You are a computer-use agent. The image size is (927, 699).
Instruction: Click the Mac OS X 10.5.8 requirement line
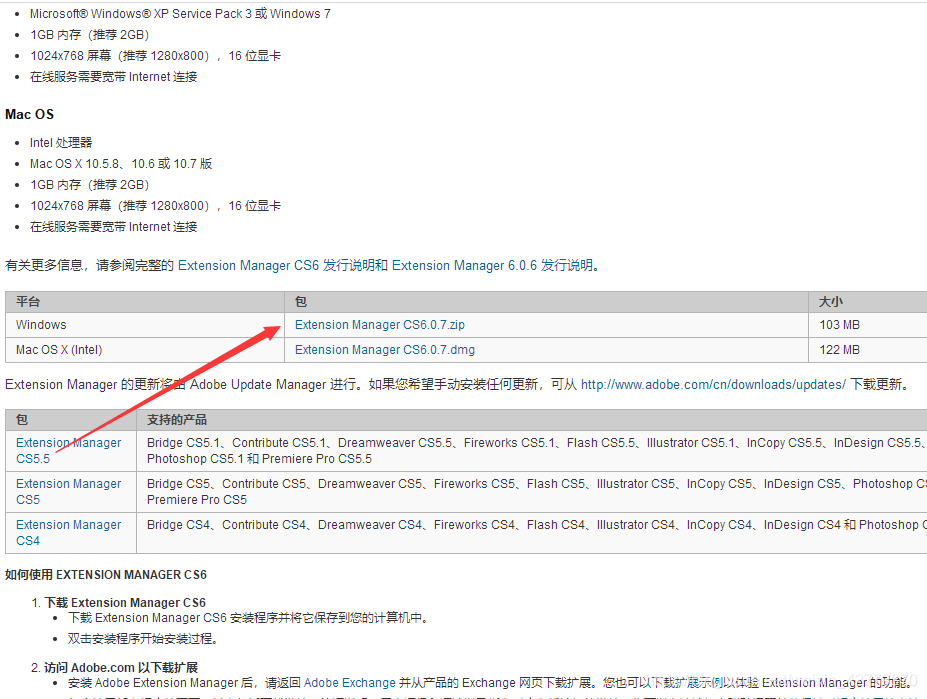pyautogui.click(x=121, y=164)
